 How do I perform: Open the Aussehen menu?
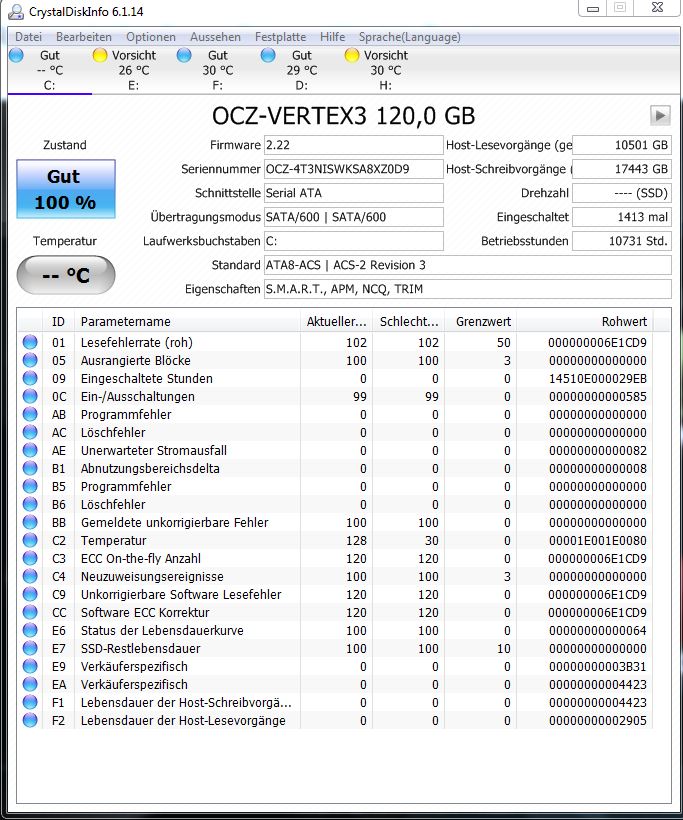coord(215,37)
